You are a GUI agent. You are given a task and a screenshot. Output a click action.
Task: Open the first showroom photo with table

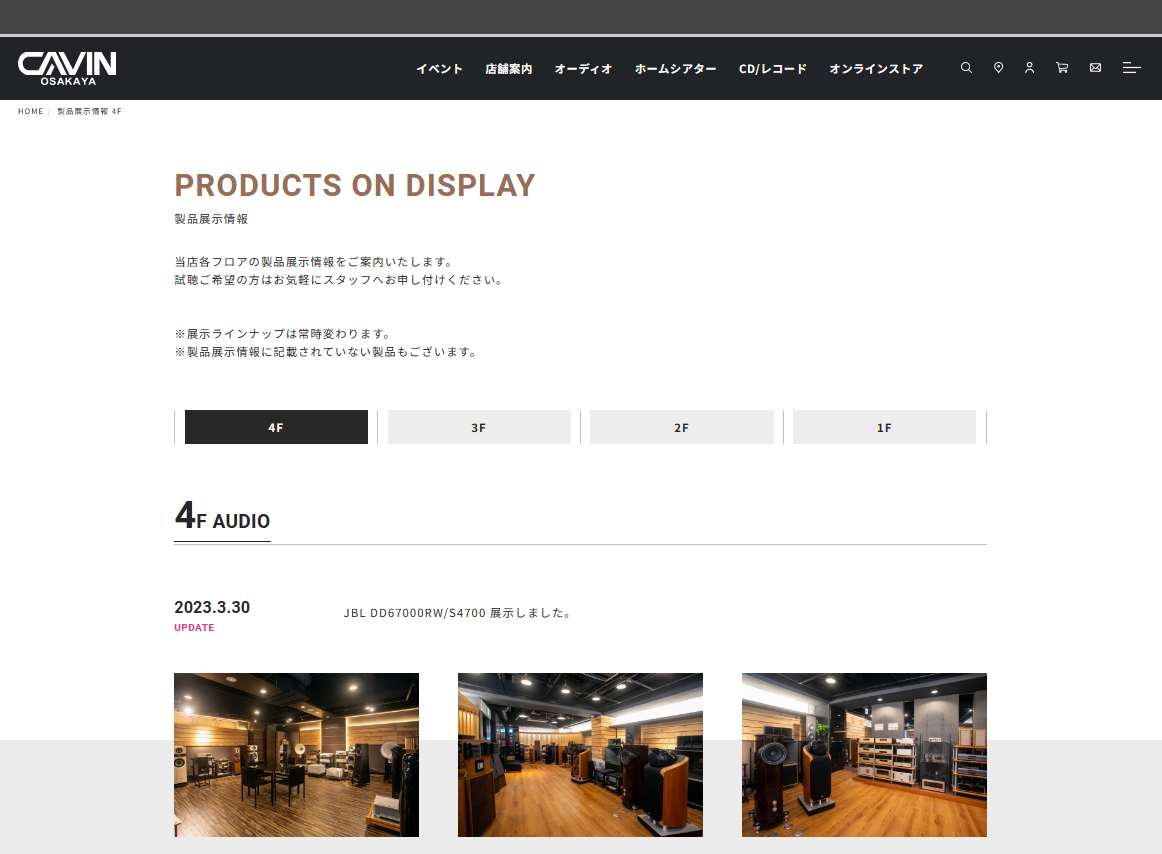coord(296,754)
